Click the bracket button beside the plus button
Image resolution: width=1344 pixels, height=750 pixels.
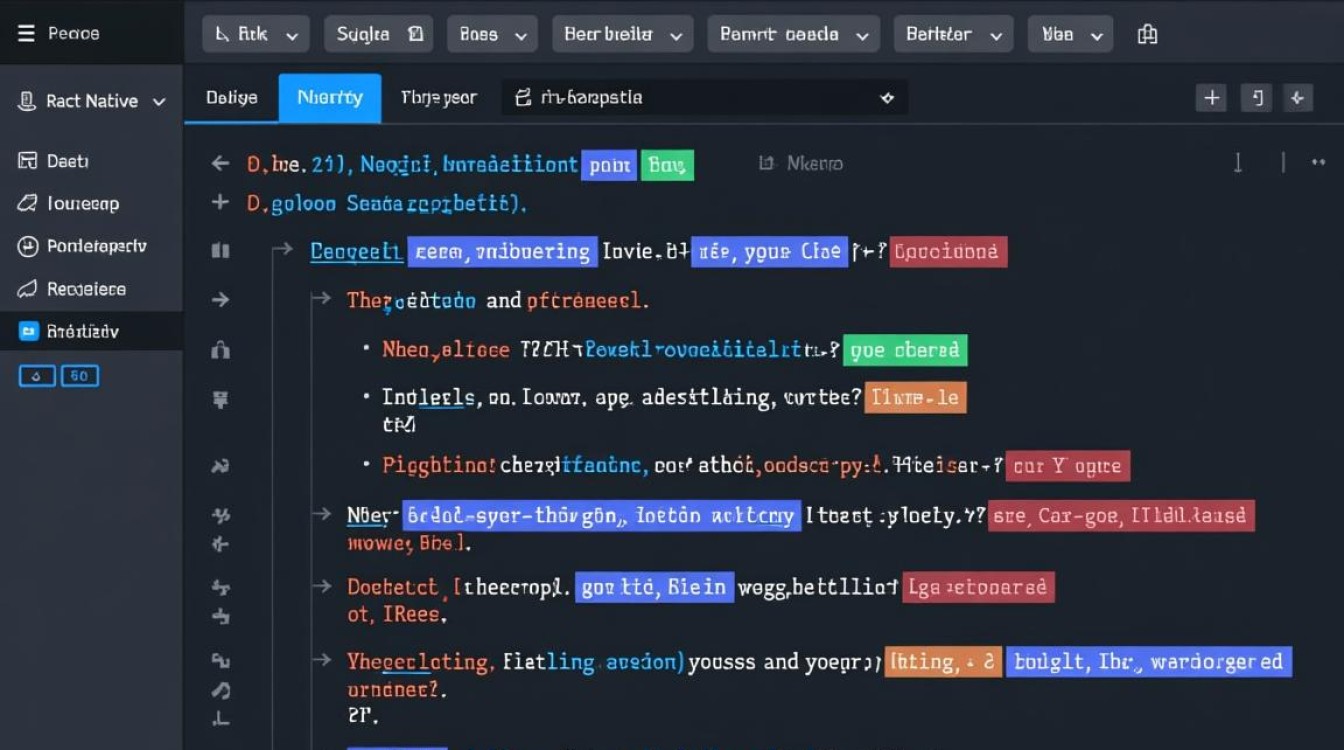click(1256, 98)
